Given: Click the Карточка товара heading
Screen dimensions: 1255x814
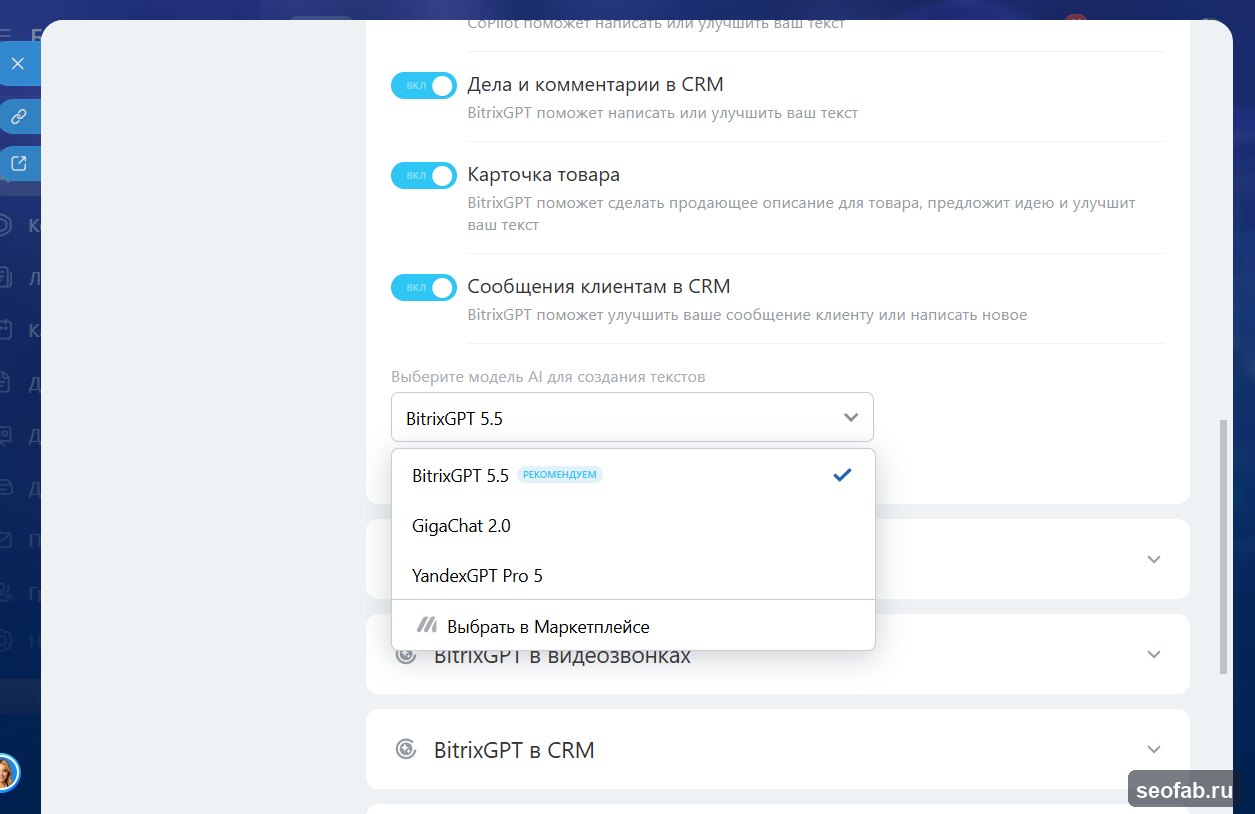Looking at the screenshot, I should [543, 174].
